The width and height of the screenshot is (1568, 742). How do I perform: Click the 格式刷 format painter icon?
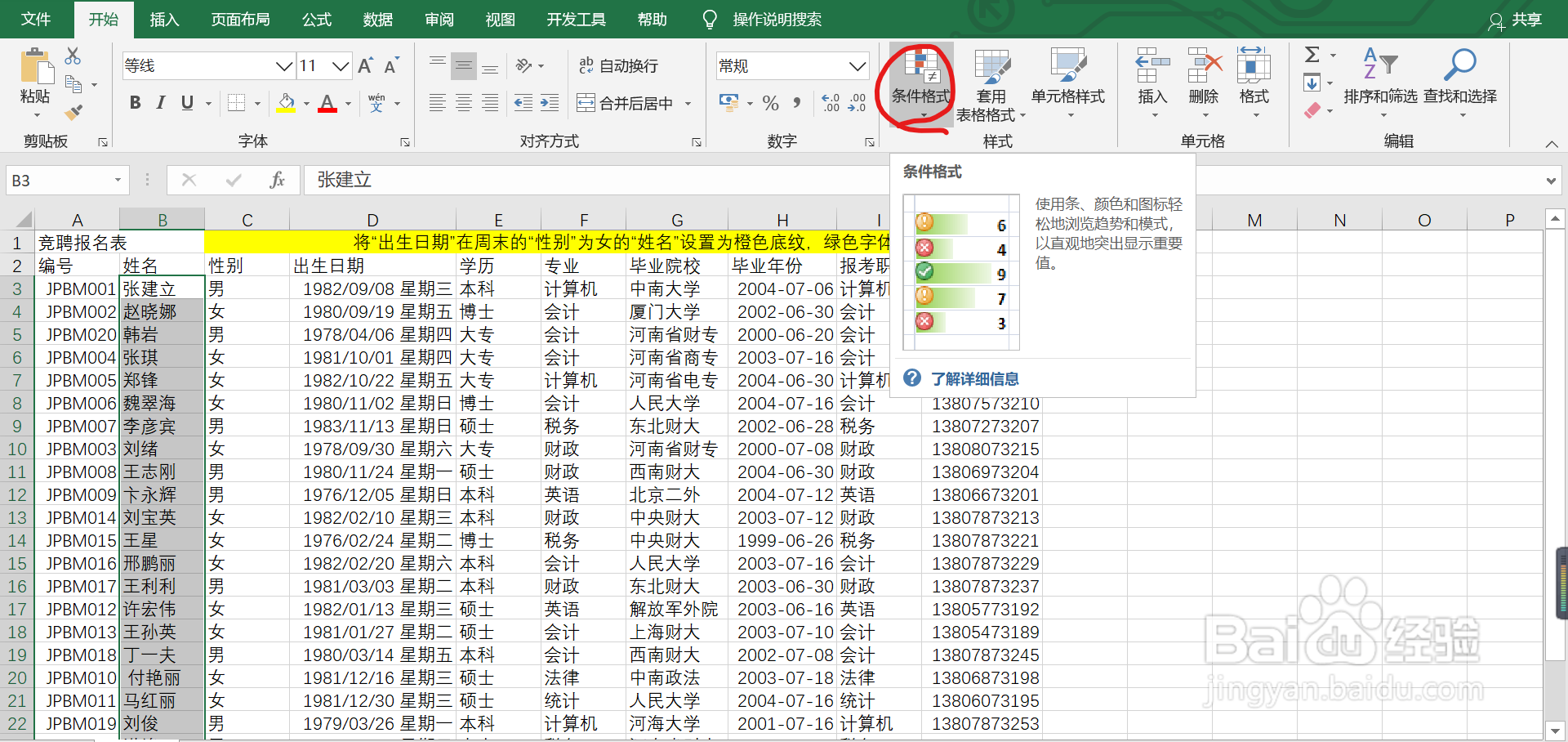click(x=73, y=112)
